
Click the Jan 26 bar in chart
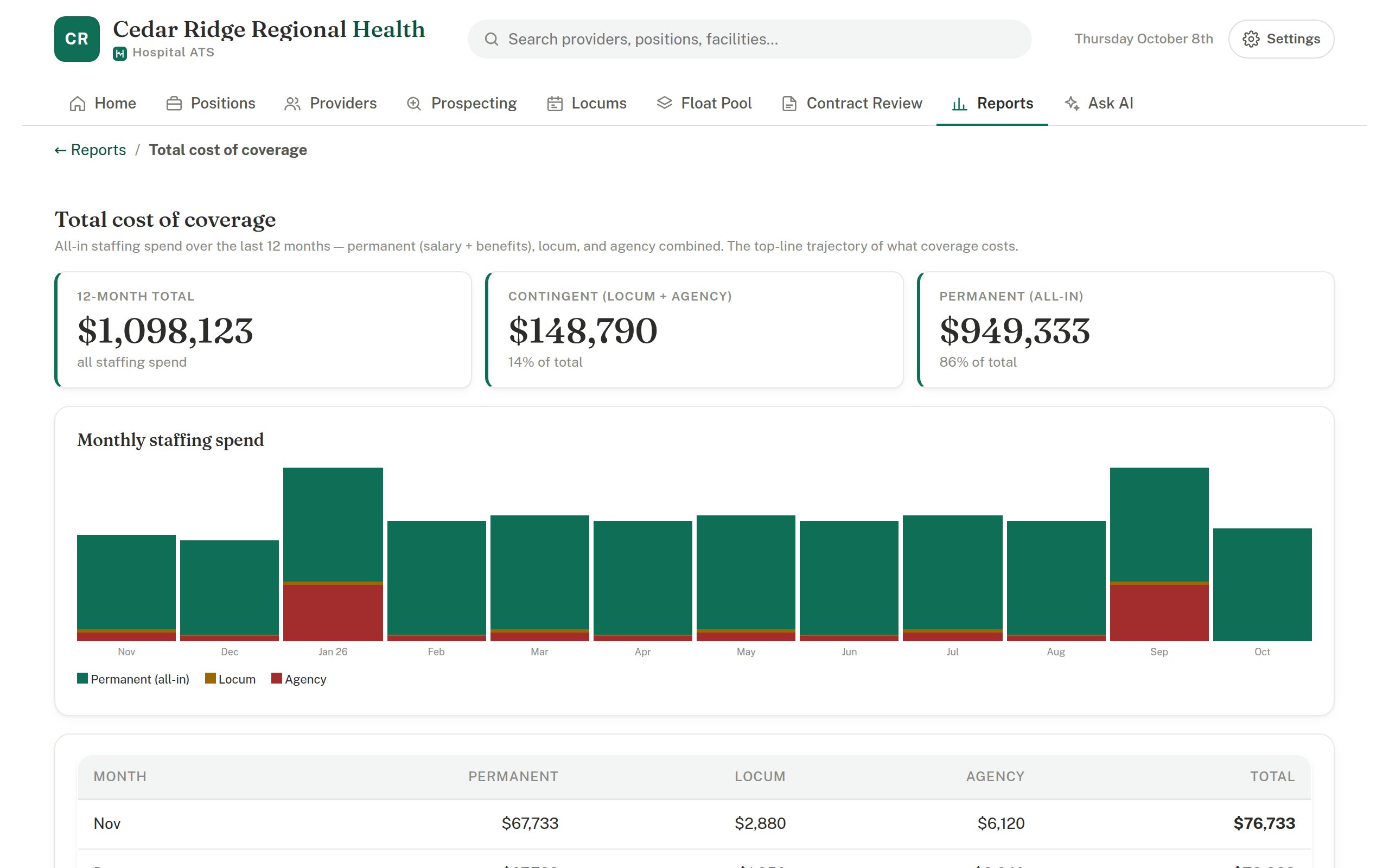point(333,554)
